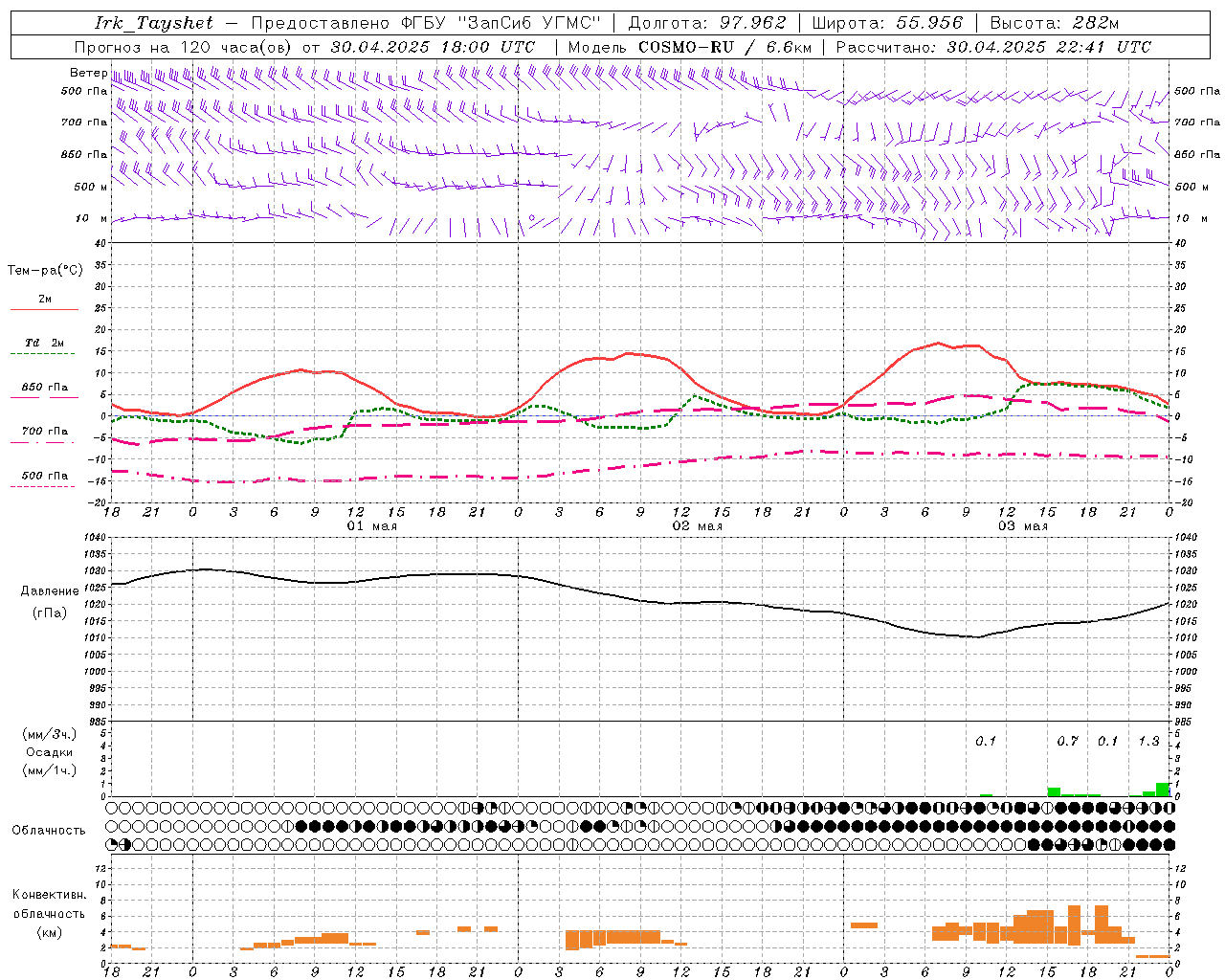Click the 0.1 value between 0.7 and 1.3
The width and height of the screenshot is (1225, 980).
[x=1107, y=742]
